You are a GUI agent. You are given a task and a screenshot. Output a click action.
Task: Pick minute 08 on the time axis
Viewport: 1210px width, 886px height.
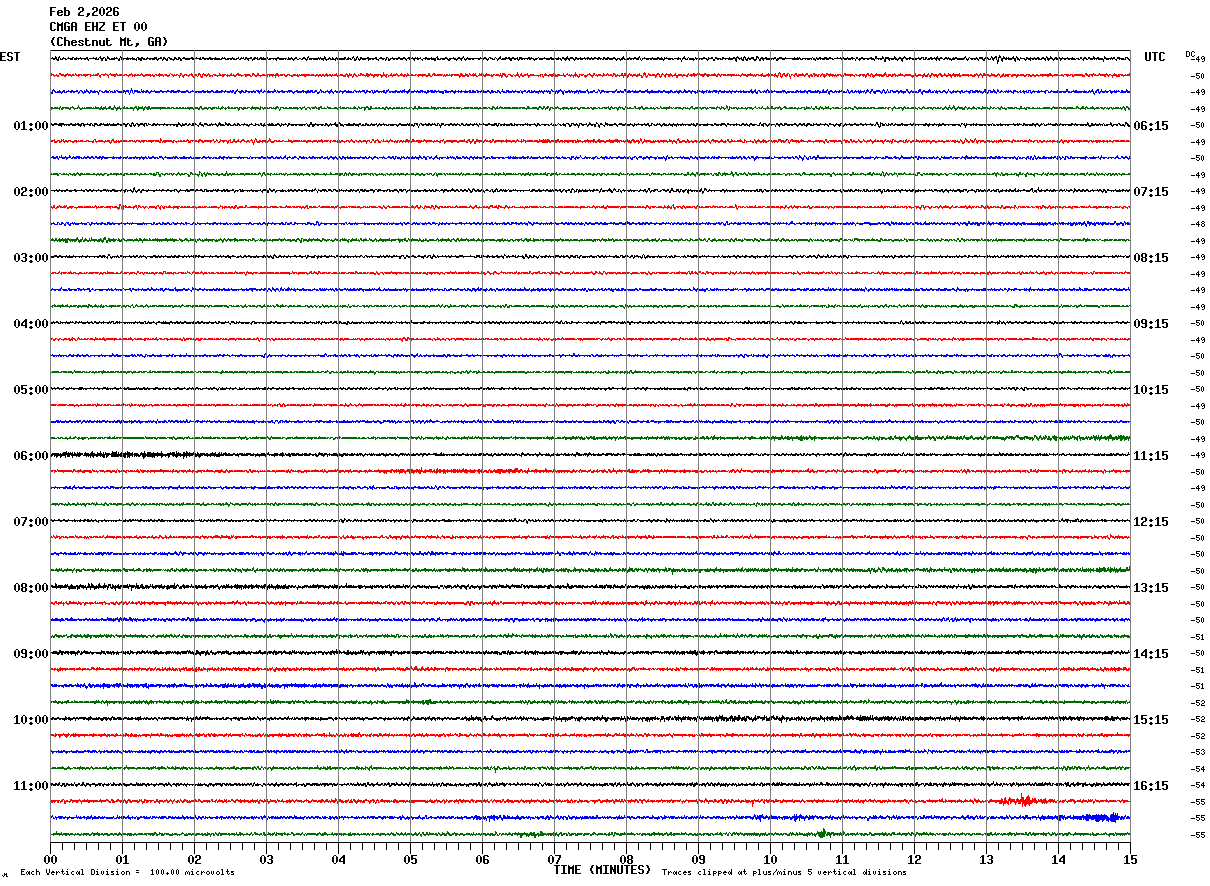[626, 859]
